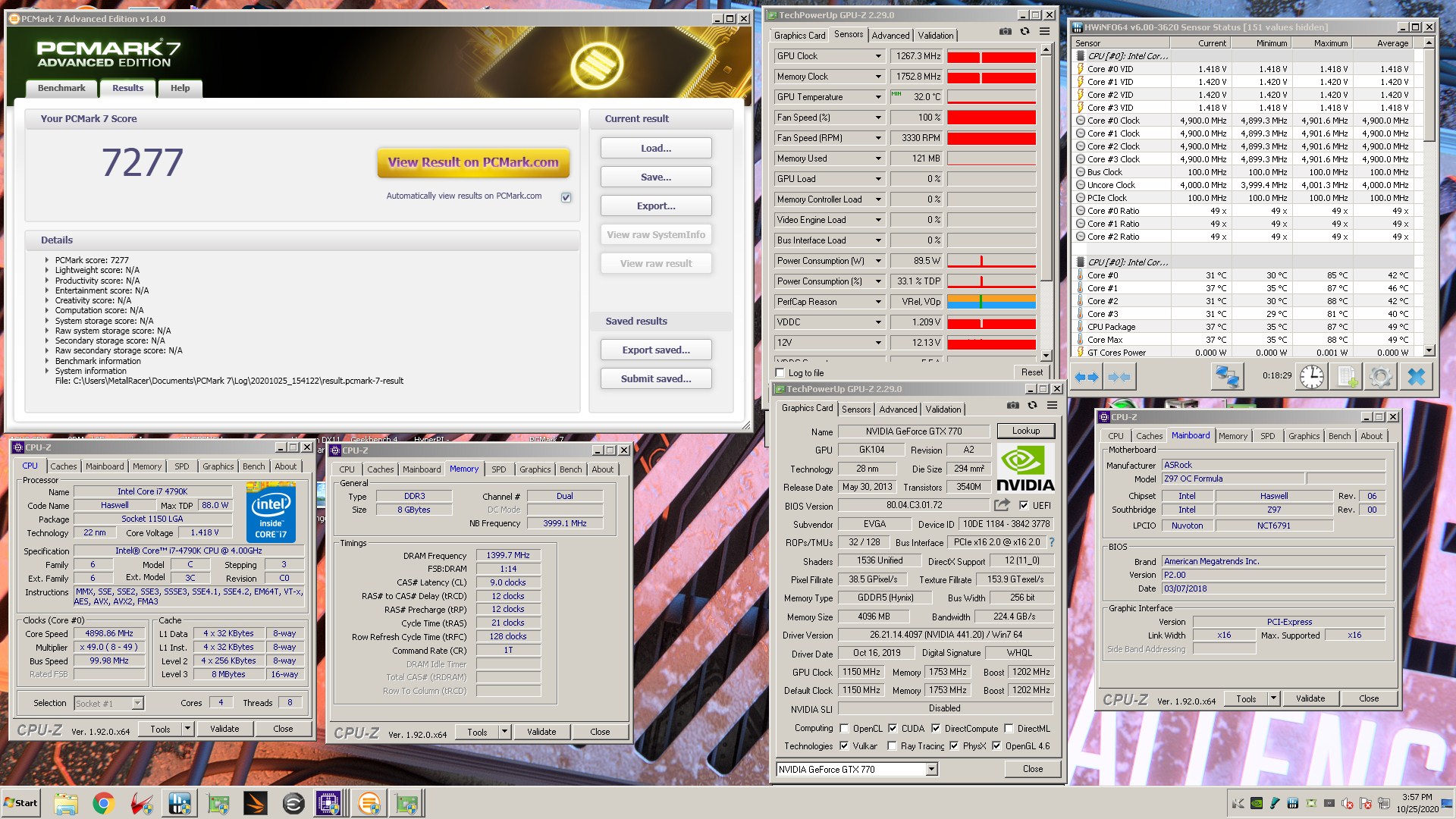The image size is (1456, 819).
Task: Click the Start button
Action: tap(21, 803)
